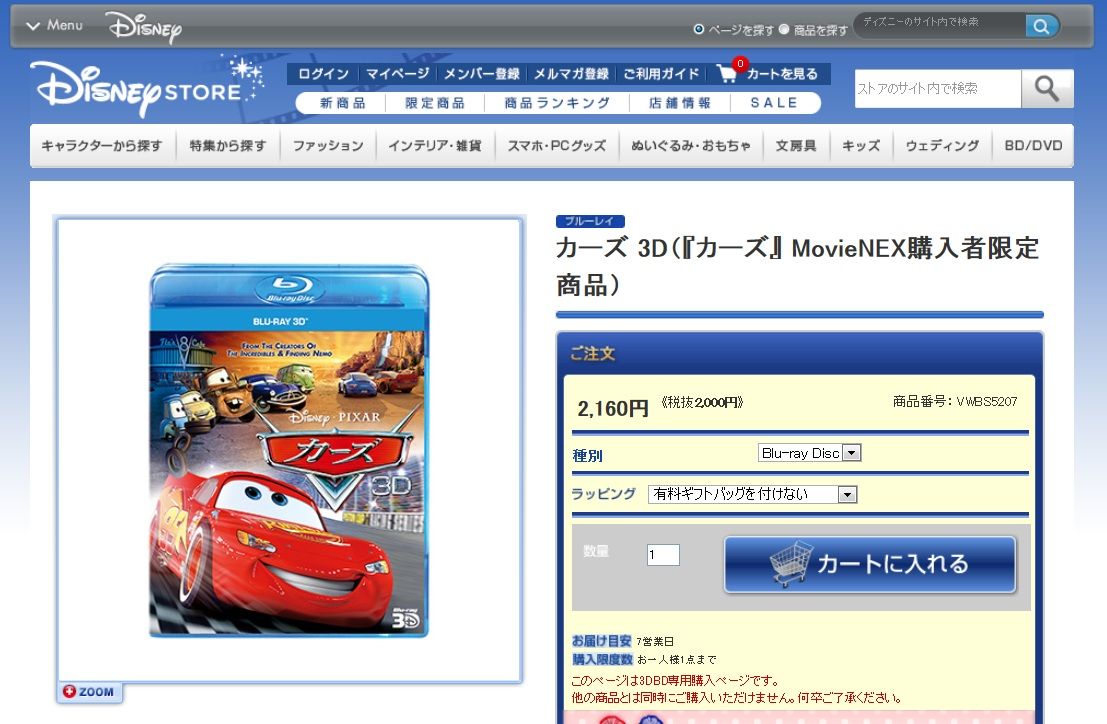Click the お届け目安 delivery estimate label
This screenshot has width=1107, height=724.
[x=602, y=641]
